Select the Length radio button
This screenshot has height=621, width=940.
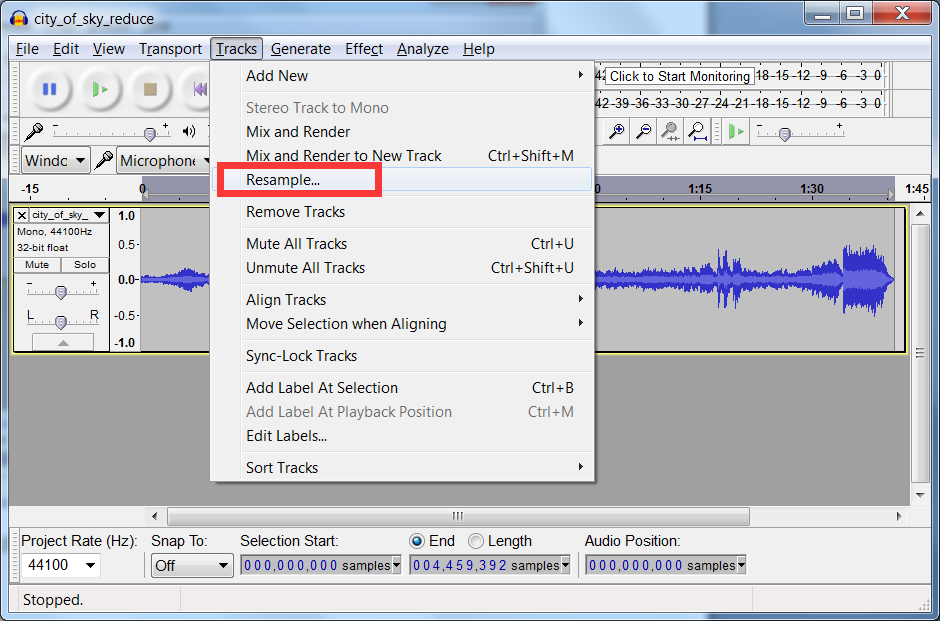point(476,541)
